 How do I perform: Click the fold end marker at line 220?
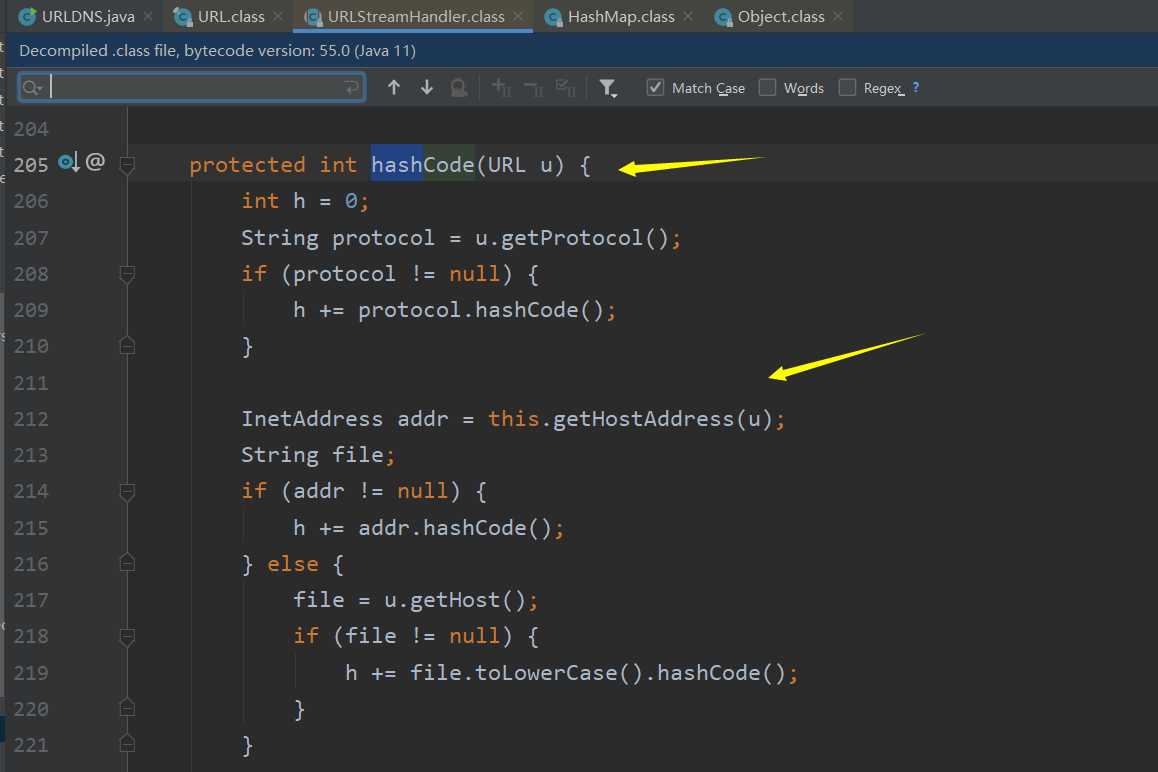[x=127, y=708]
